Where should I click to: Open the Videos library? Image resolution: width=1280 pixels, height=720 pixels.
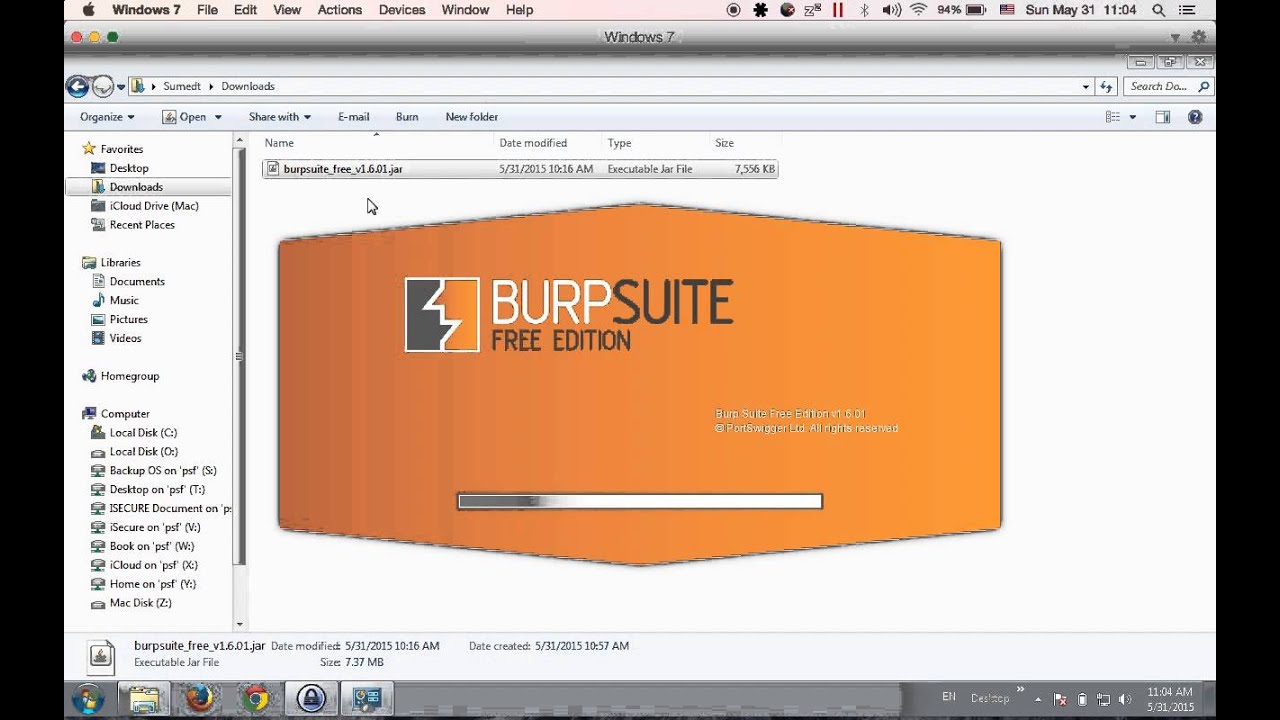[125, 338]
